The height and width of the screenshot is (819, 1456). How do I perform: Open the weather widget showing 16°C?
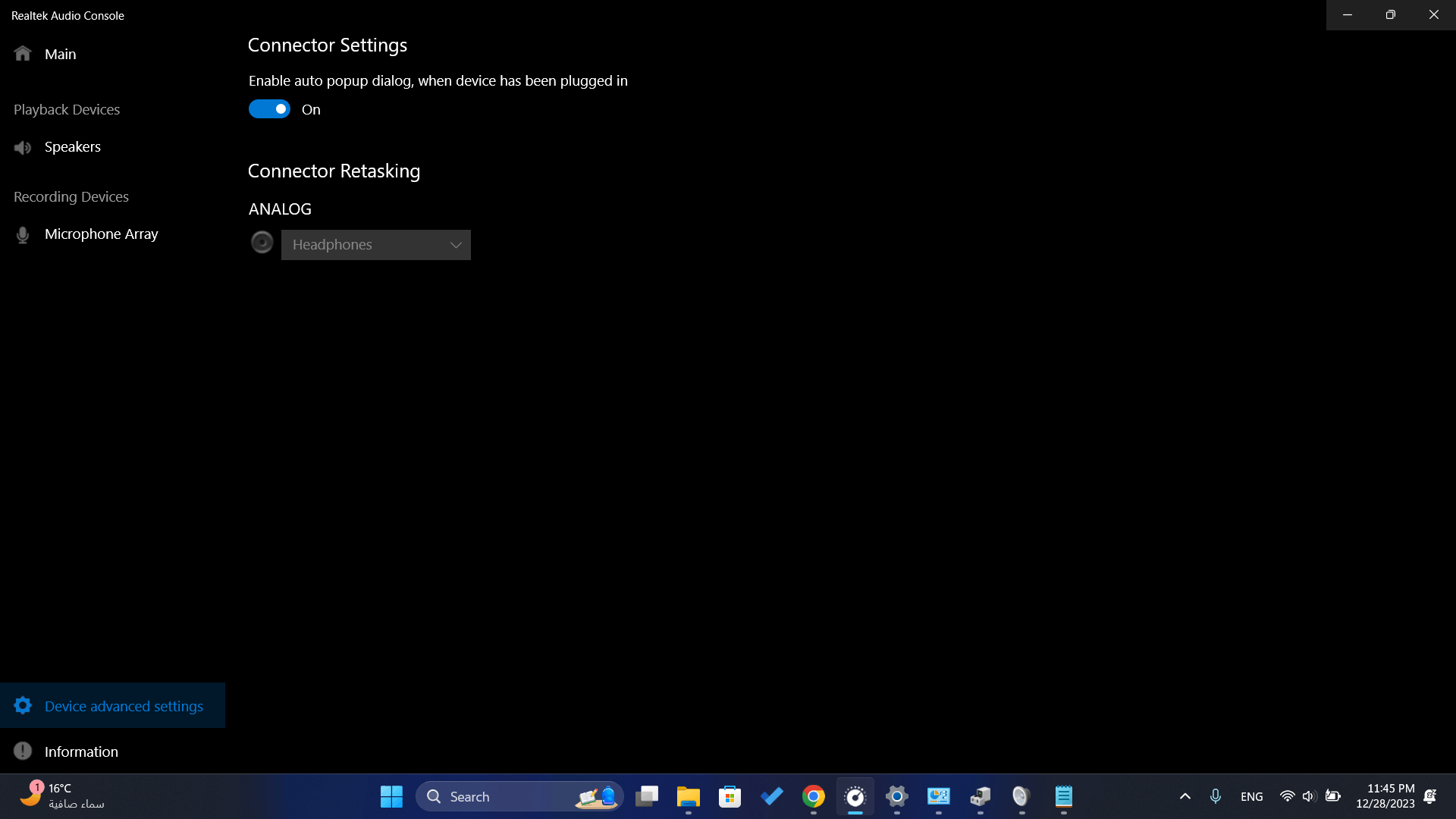click(x=62, y=796)
